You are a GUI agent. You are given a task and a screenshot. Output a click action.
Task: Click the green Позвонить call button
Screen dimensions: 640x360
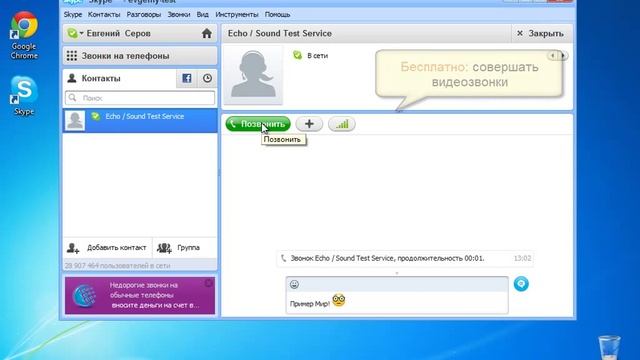click(258, 124)
